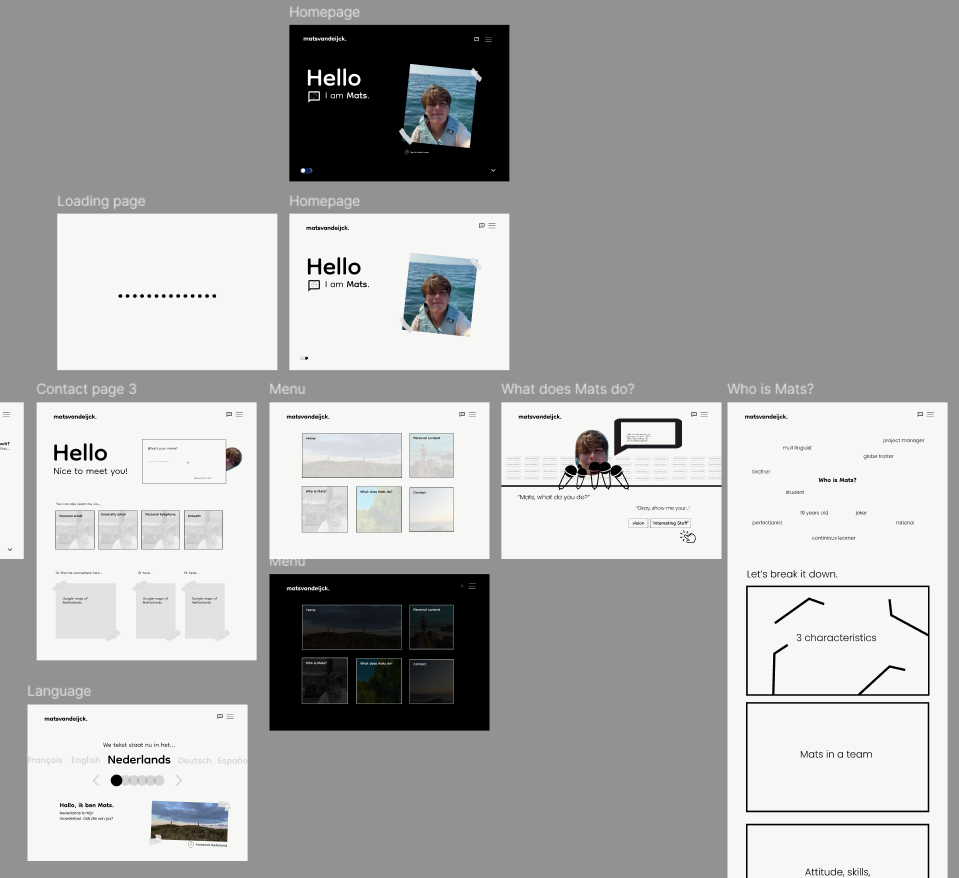Open 'Contact' tile in the light Menu frame
959x878 pixels.
click(431, 509)
